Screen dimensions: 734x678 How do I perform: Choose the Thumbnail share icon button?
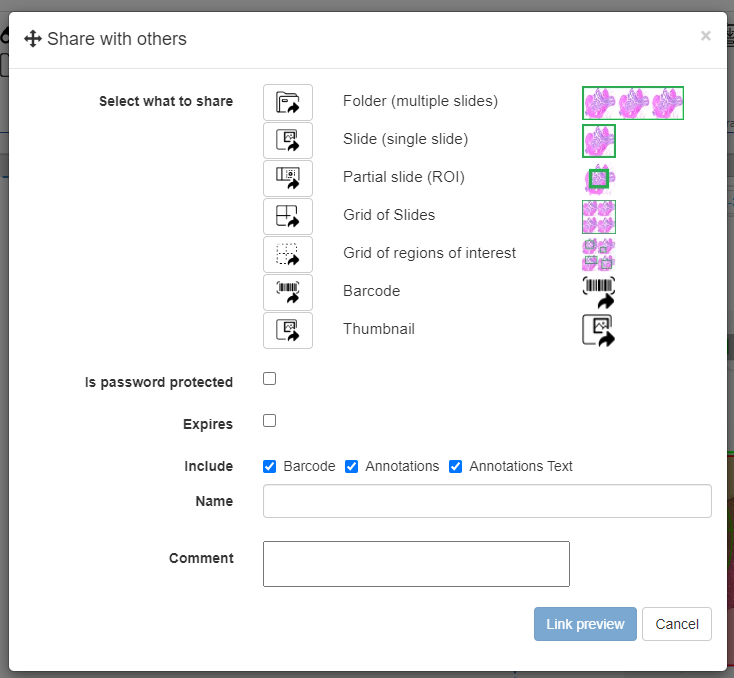pyautogui.click(x=288, y=330)
